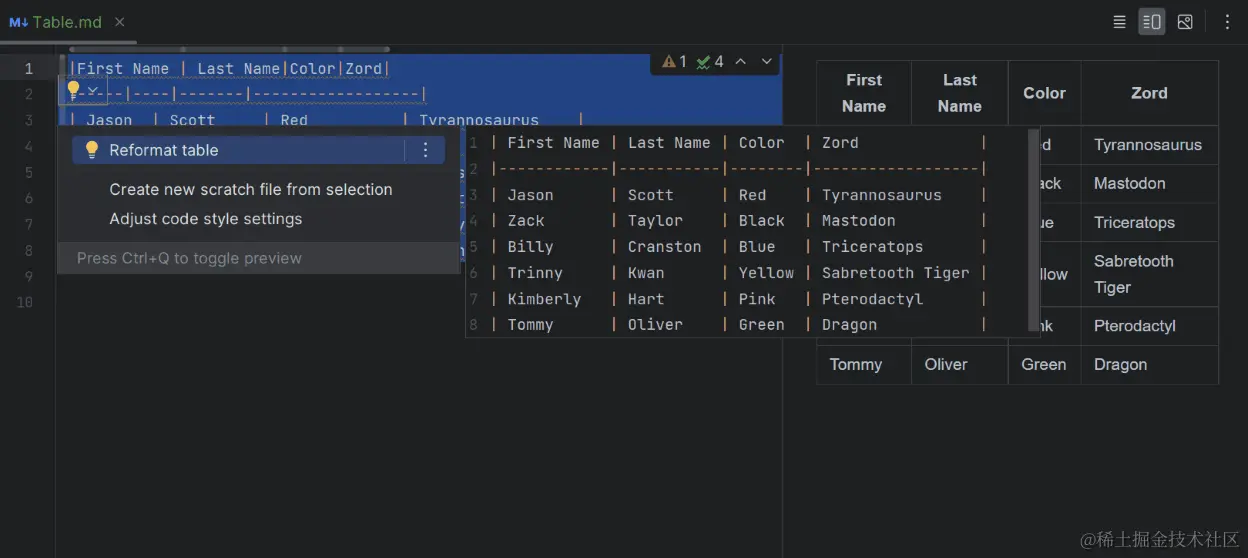The height and width of the screenshot is (558, 1248).
Task: Click the rendered preview's 'Green' cell
Action: click(1044, 365)
